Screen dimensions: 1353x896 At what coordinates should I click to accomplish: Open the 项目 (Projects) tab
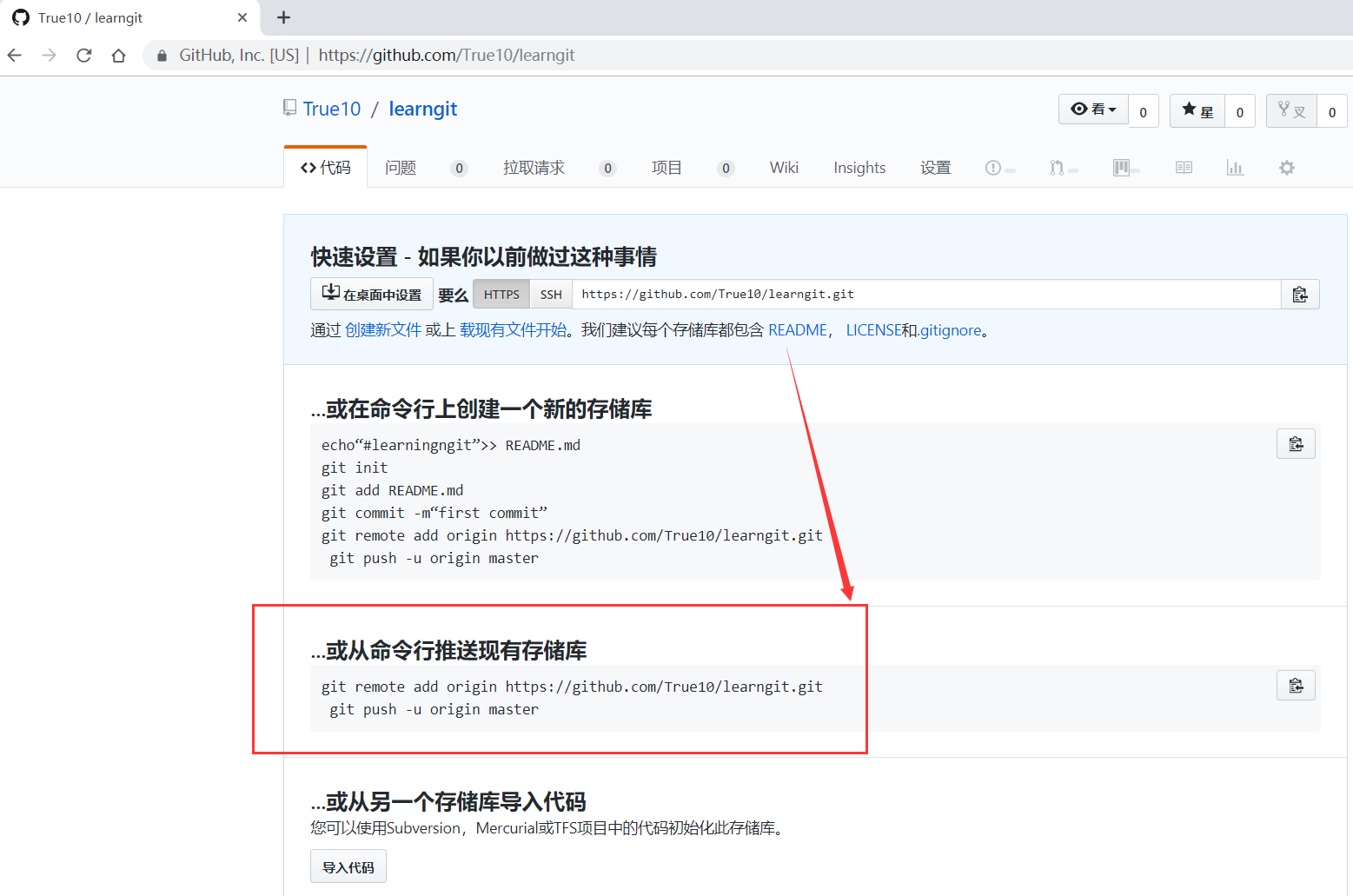(667, 168)
